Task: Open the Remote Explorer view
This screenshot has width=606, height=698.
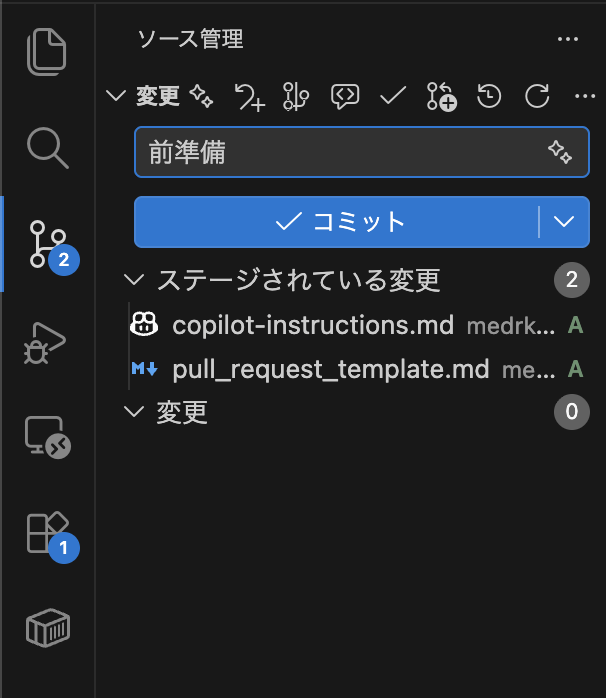Action: (48, 437)
